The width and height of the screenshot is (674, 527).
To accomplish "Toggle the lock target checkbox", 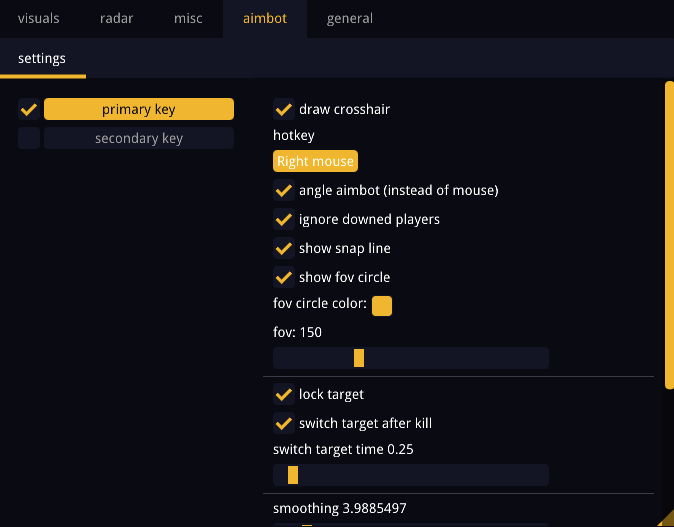I will tap(284, 394).
